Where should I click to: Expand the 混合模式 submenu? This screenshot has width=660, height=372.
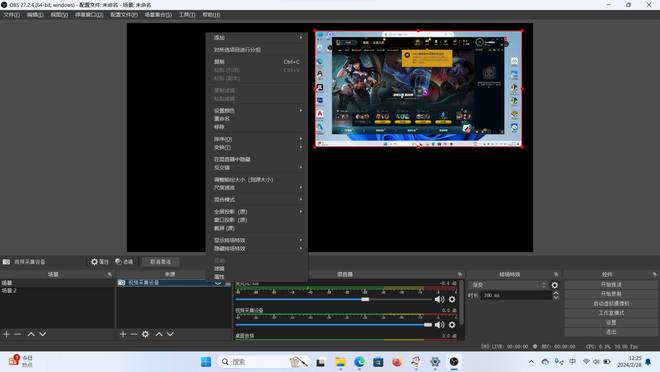pyautogui.click(x=257, y=199)
